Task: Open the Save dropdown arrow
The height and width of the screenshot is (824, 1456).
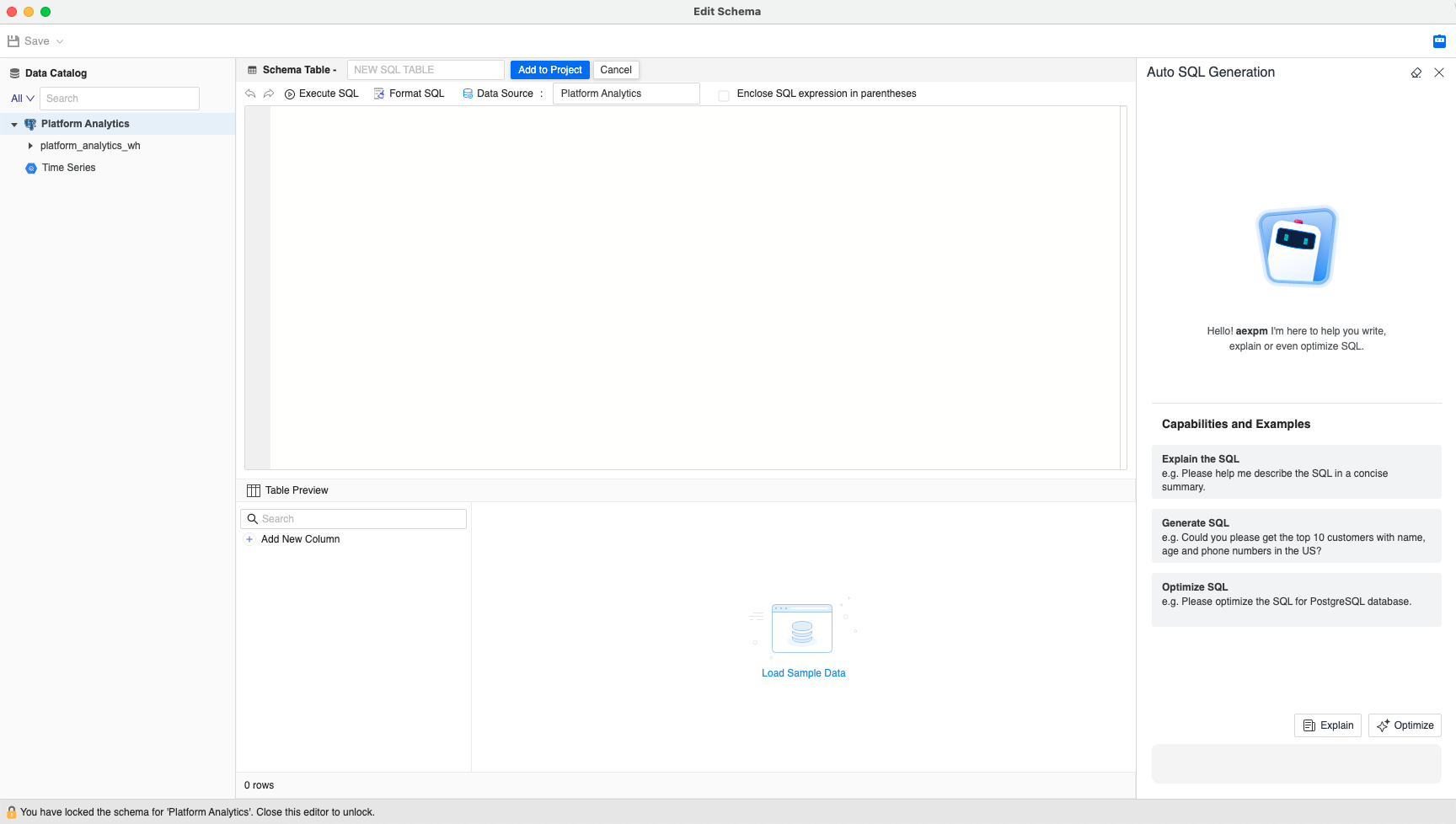Action: (60, 41)
